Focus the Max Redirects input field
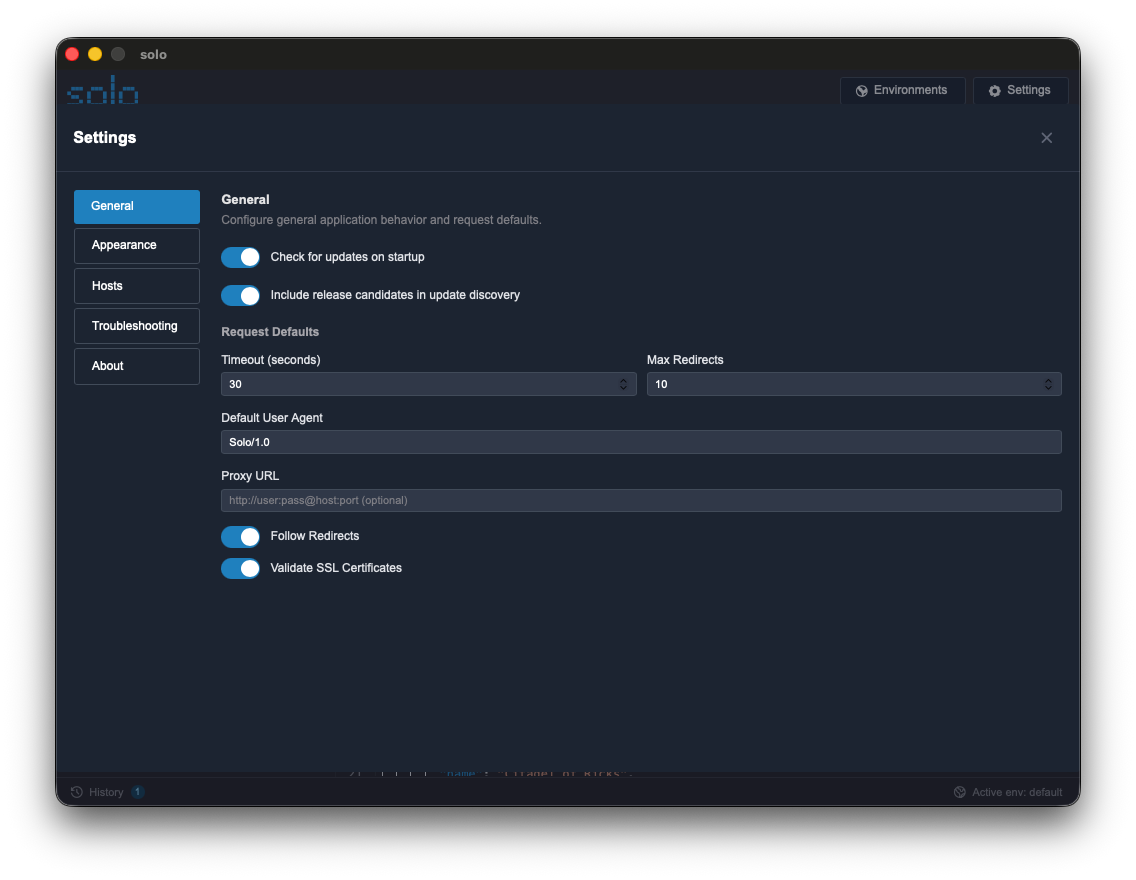The height and width of the screenshot is (880, 1136). click(854, 384)
